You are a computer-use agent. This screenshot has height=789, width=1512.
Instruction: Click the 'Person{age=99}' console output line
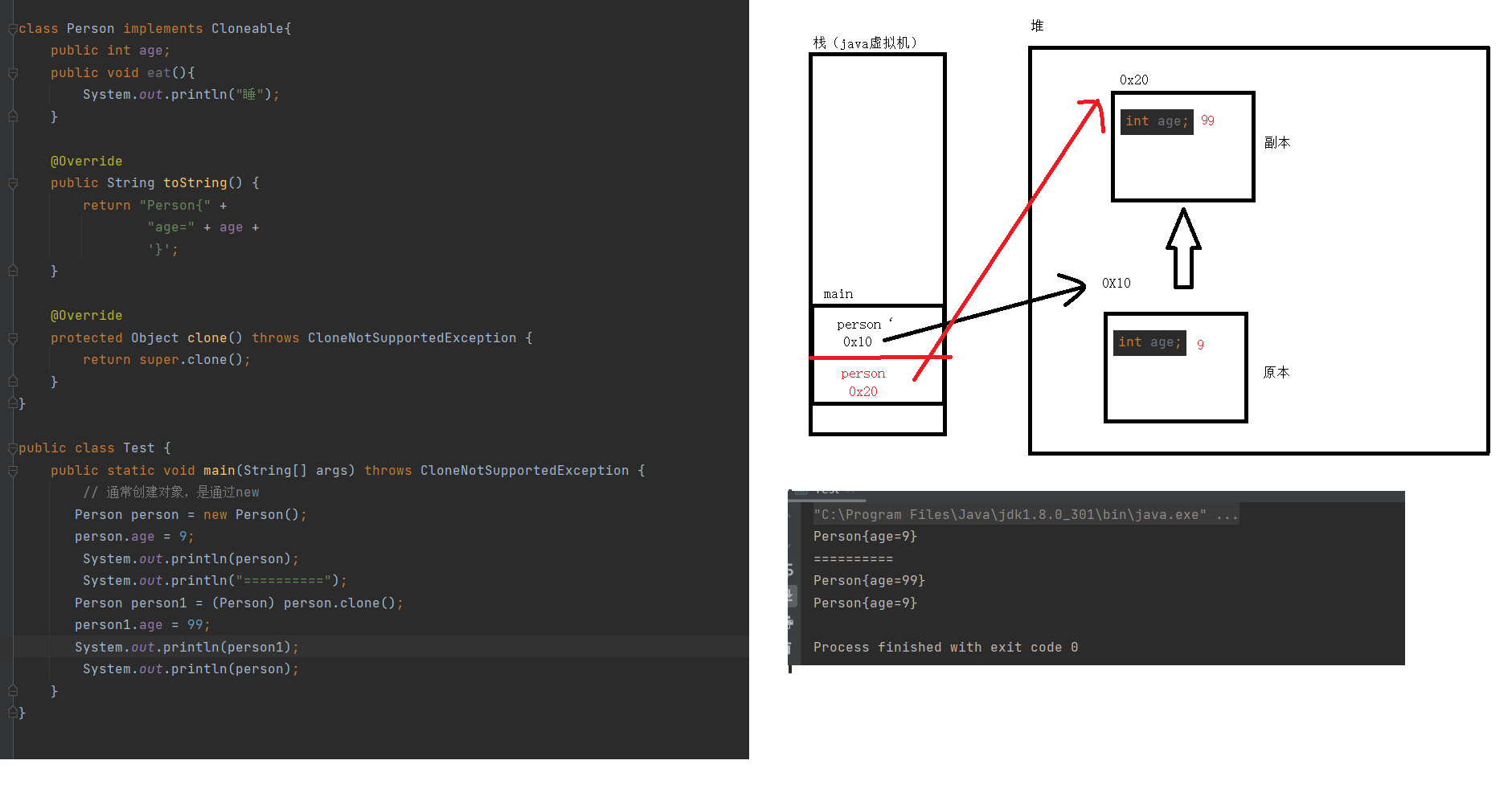click(869, 581)
